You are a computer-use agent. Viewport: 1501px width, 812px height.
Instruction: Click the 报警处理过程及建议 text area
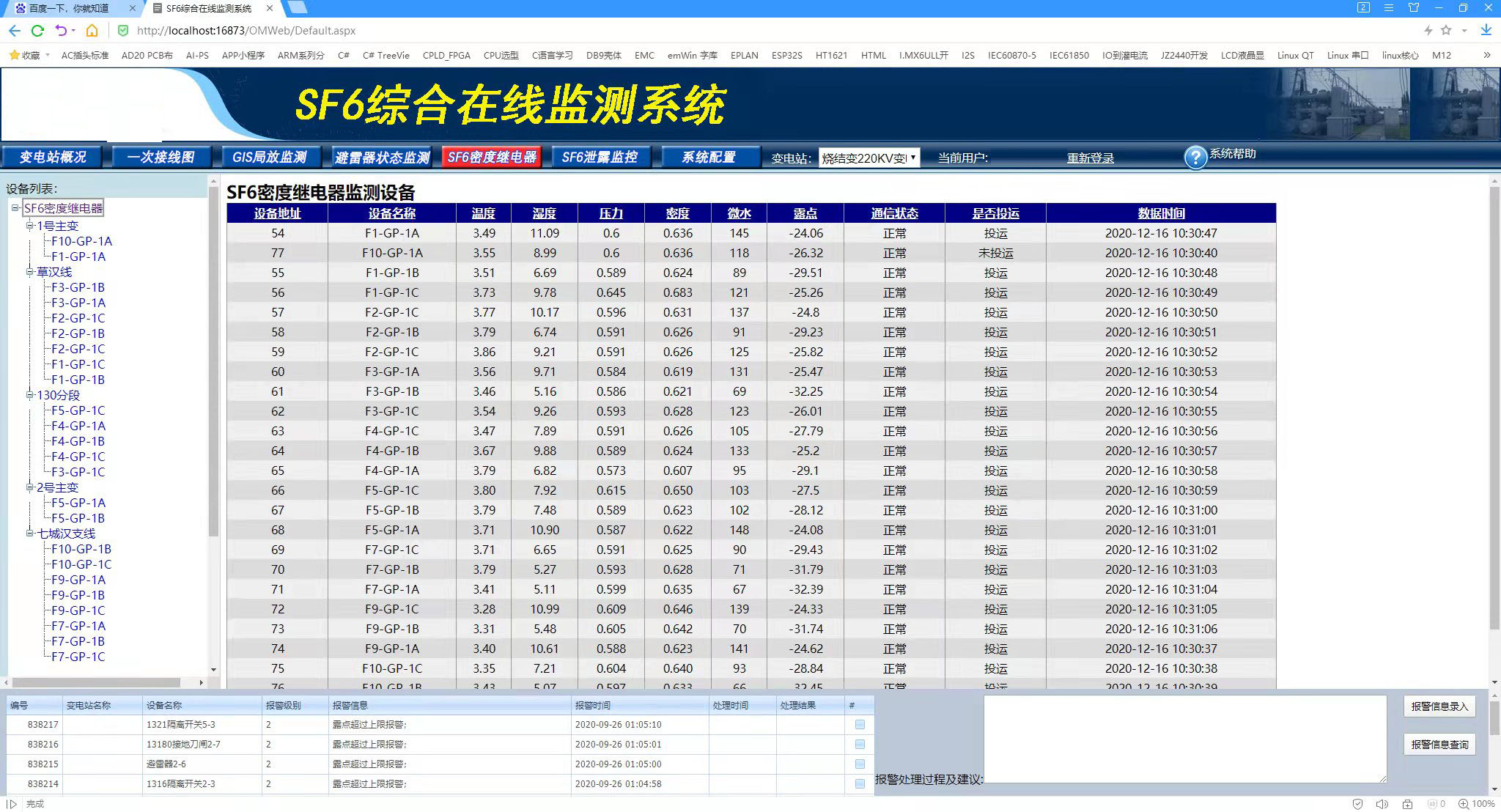[1185, 739]
